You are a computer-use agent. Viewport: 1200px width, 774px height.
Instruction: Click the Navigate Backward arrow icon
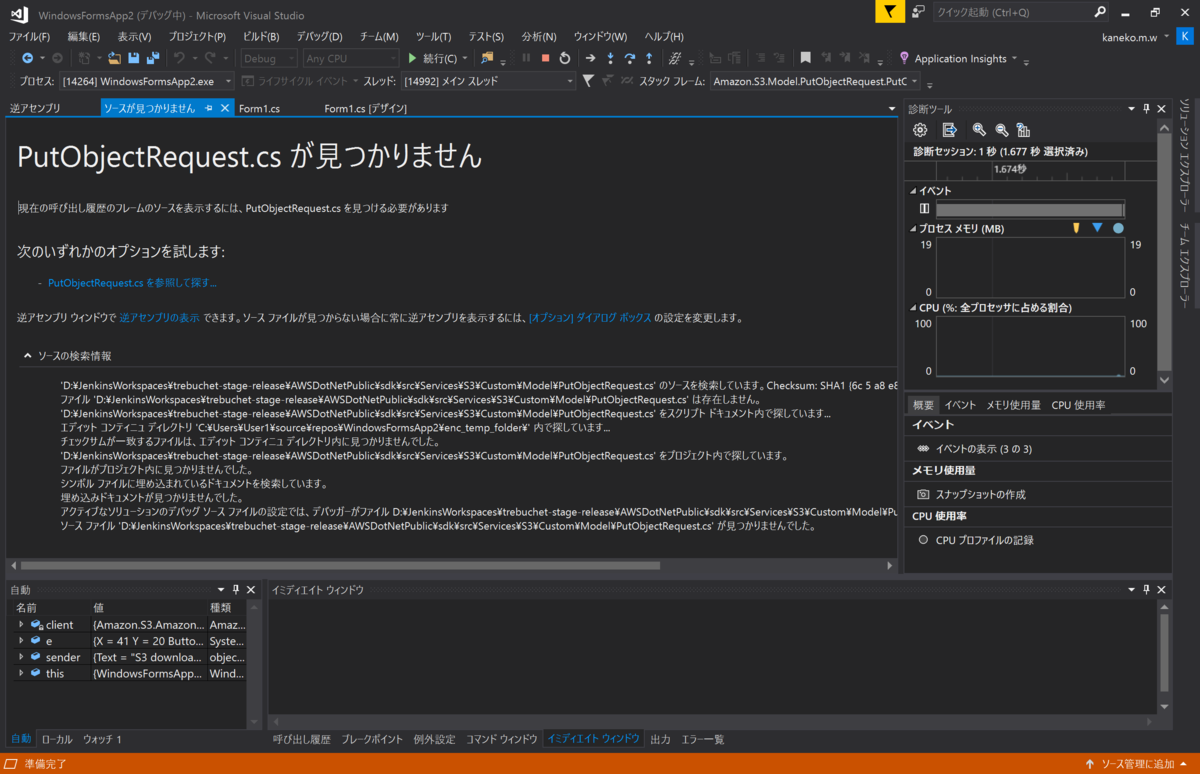(x=27, y=58)
